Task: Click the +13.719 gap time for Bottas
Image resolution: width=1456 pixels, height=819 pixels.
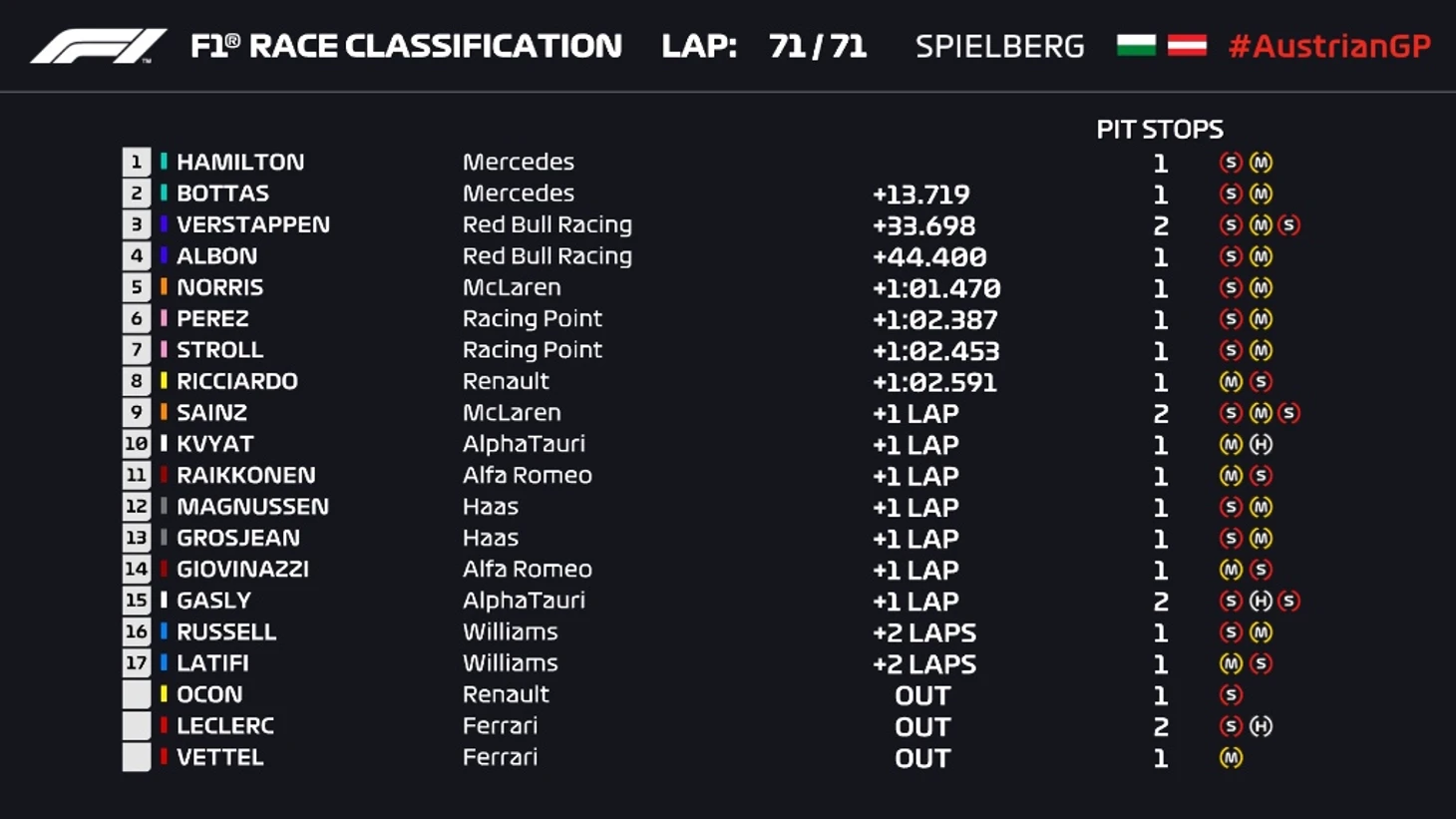Action: [x=921, y=195]
